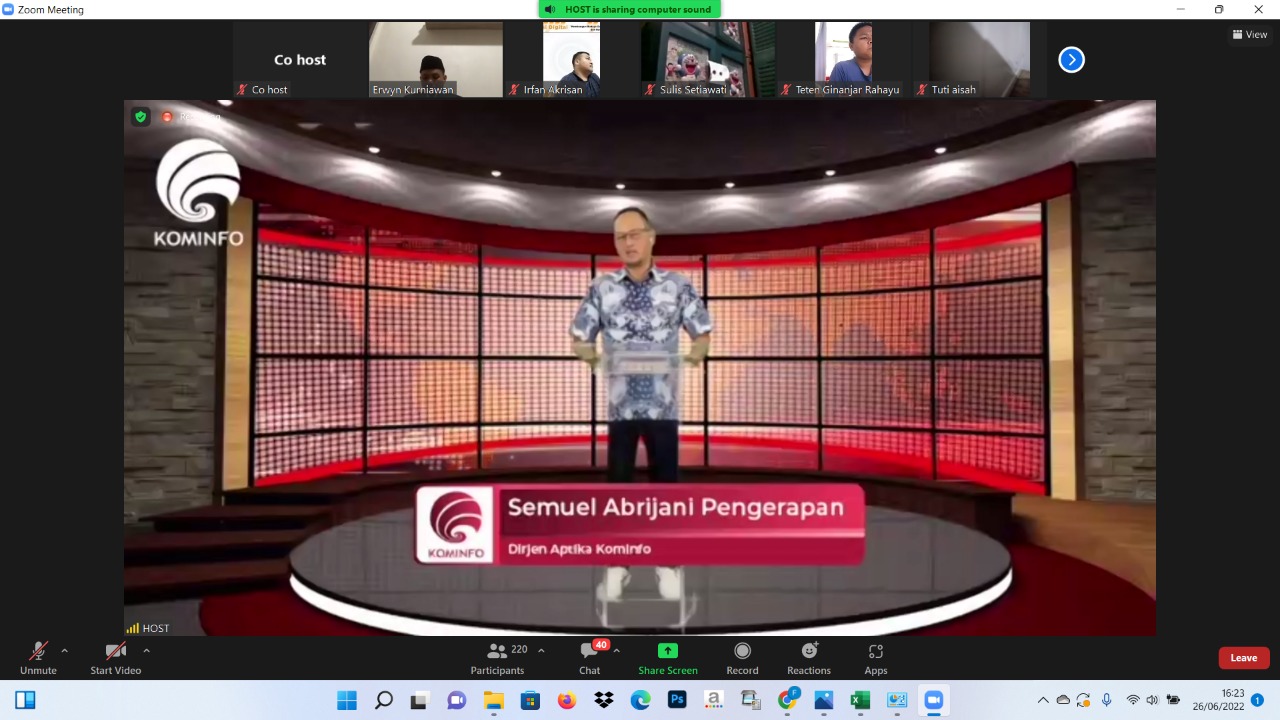Open the View layout menu
Screen dimensions: 1280x720
click(1250, 34)
